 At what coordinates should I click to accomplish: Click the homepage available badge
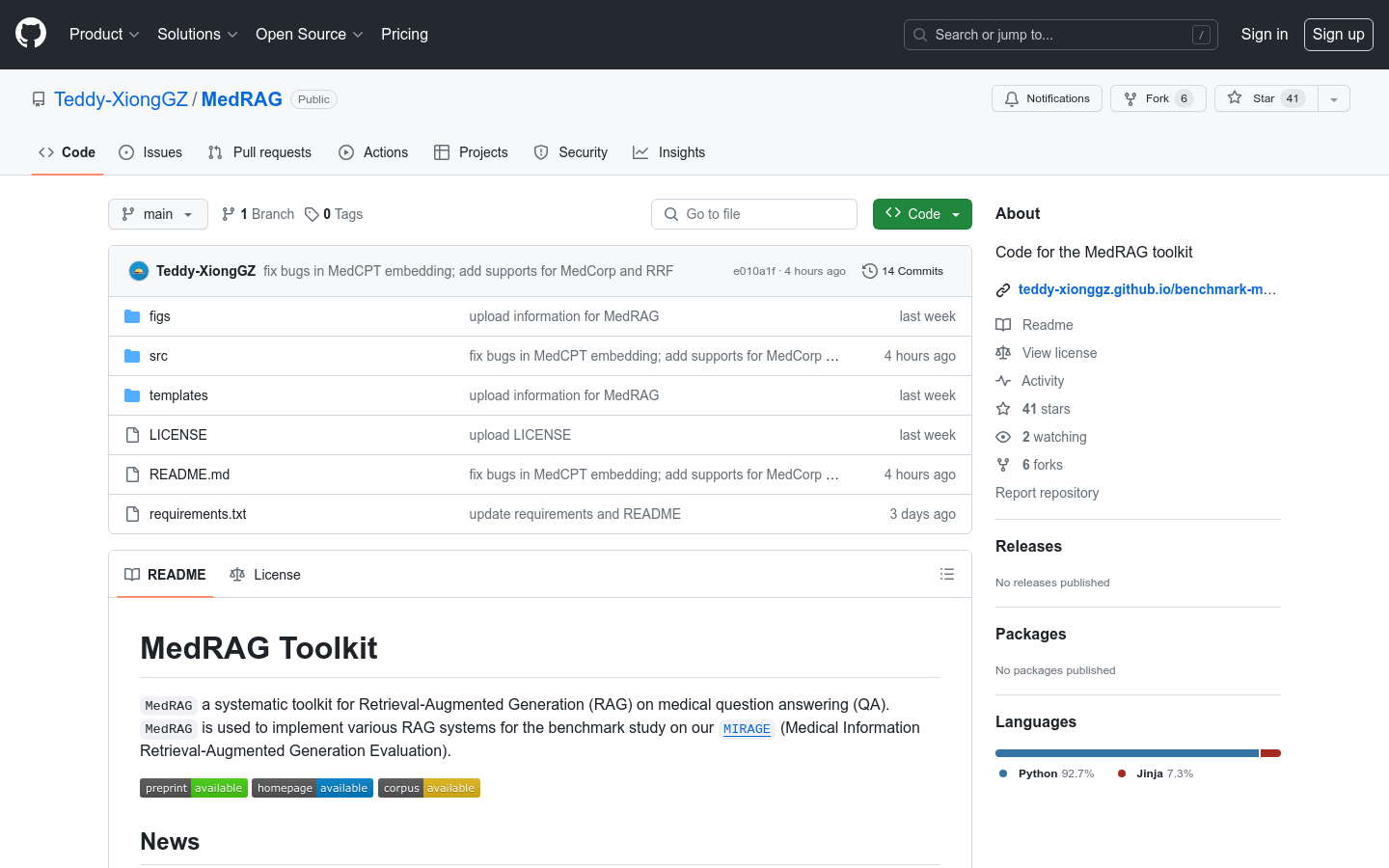click(x=313, y=788)
